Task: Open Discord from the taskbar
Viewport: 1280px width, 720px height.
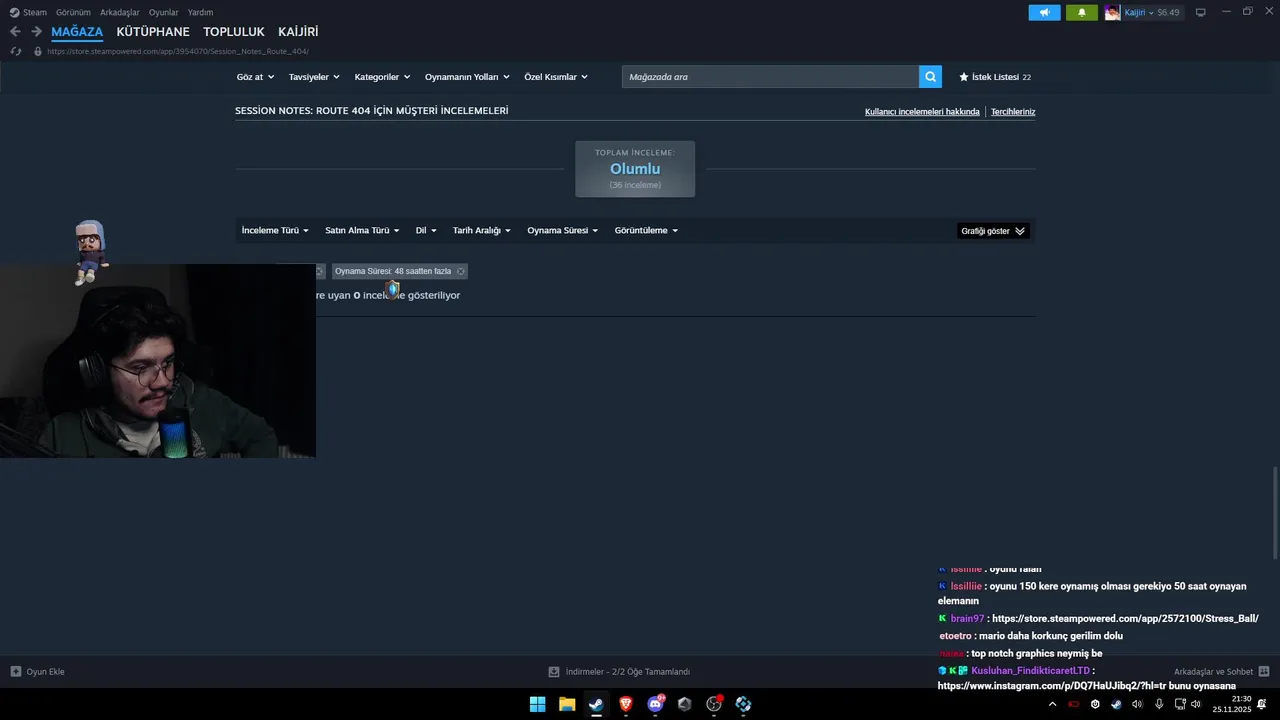Action: tap(655, 704)
